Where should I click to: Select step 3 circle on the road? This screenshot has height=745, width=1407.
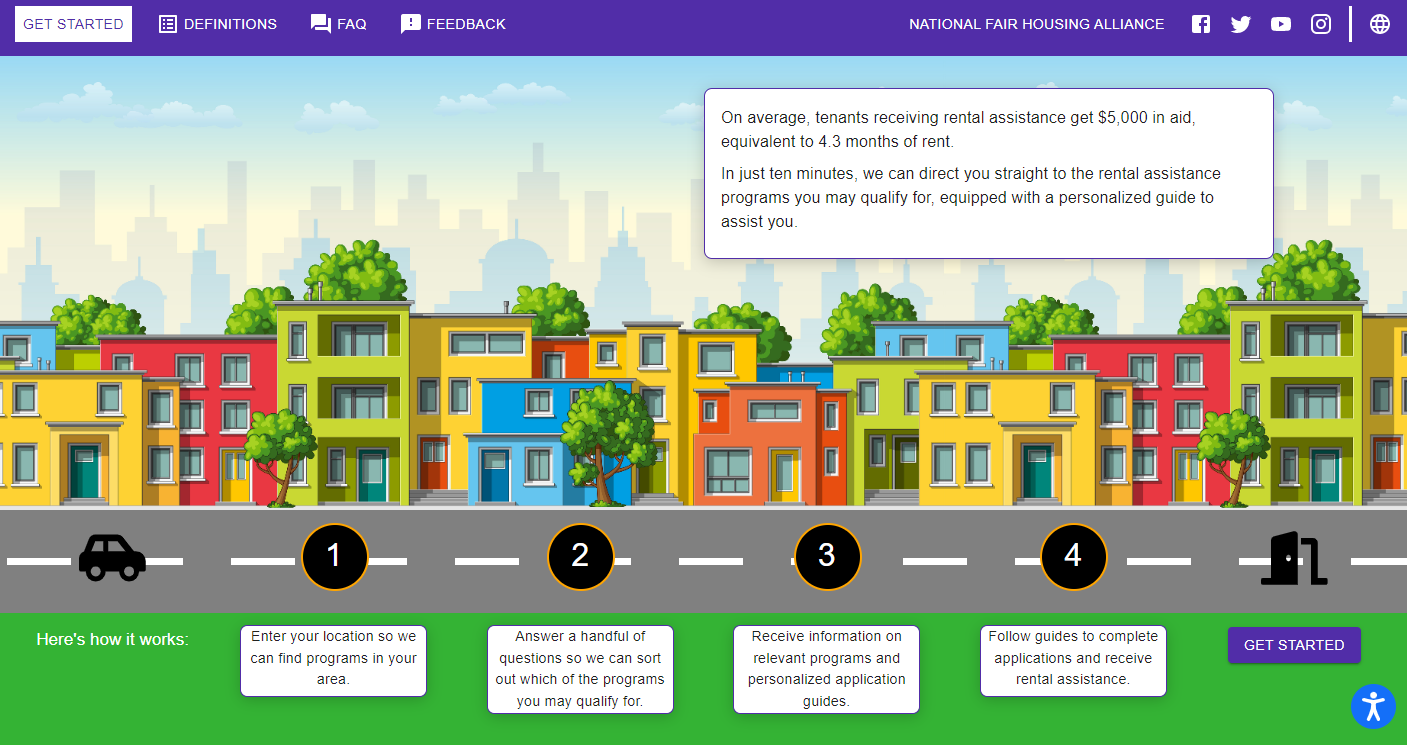[828, 557]
